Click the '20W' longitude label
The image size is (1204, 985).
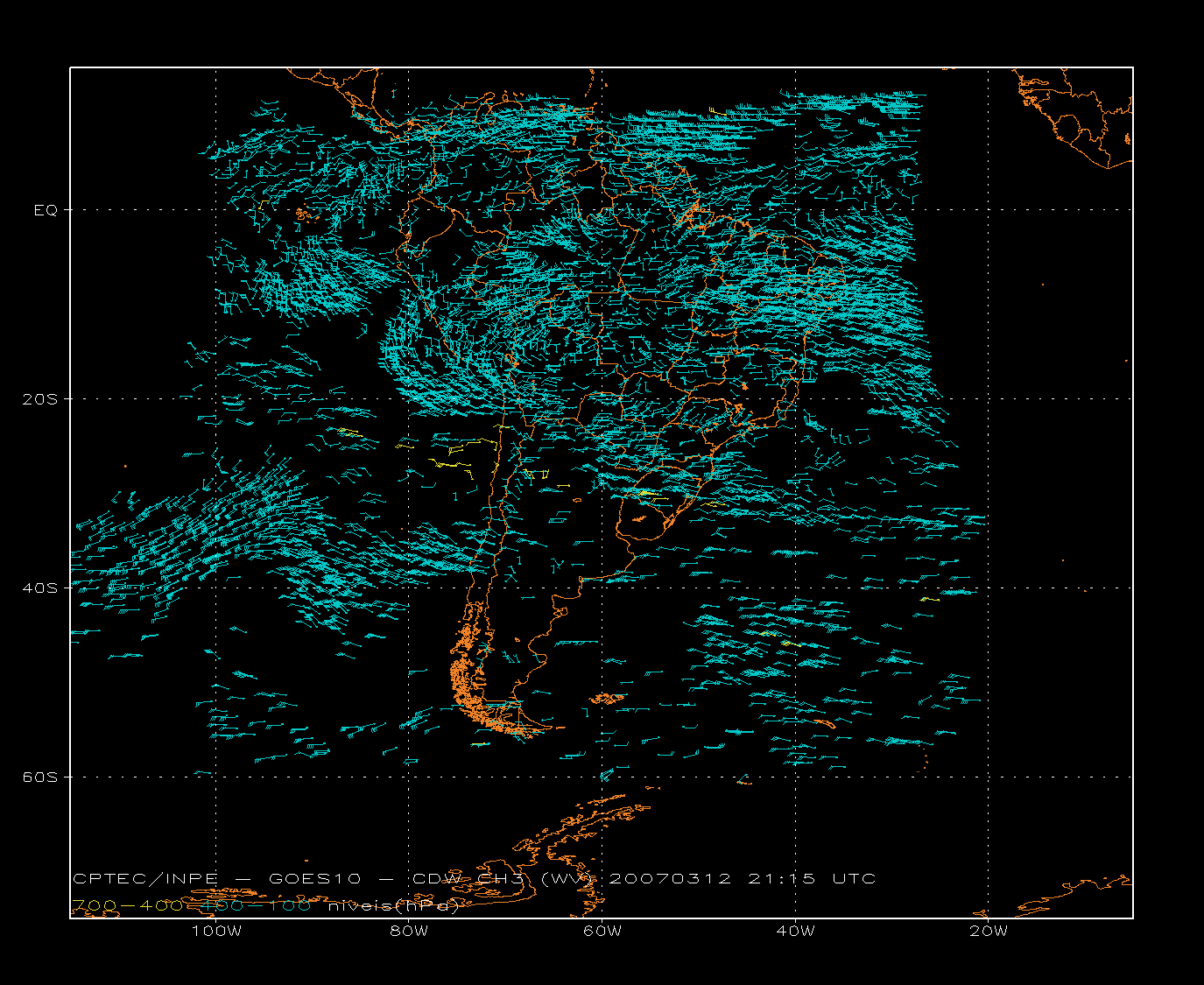click(x=989, y=931)
